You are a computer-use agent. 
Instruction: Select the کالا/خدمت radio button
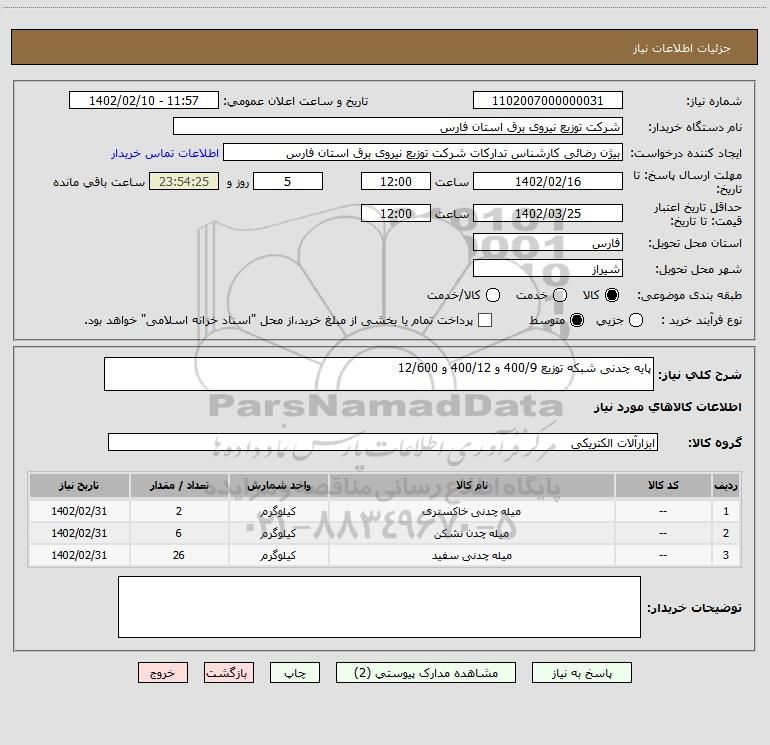pyautogui.click(x=493, y=295)
